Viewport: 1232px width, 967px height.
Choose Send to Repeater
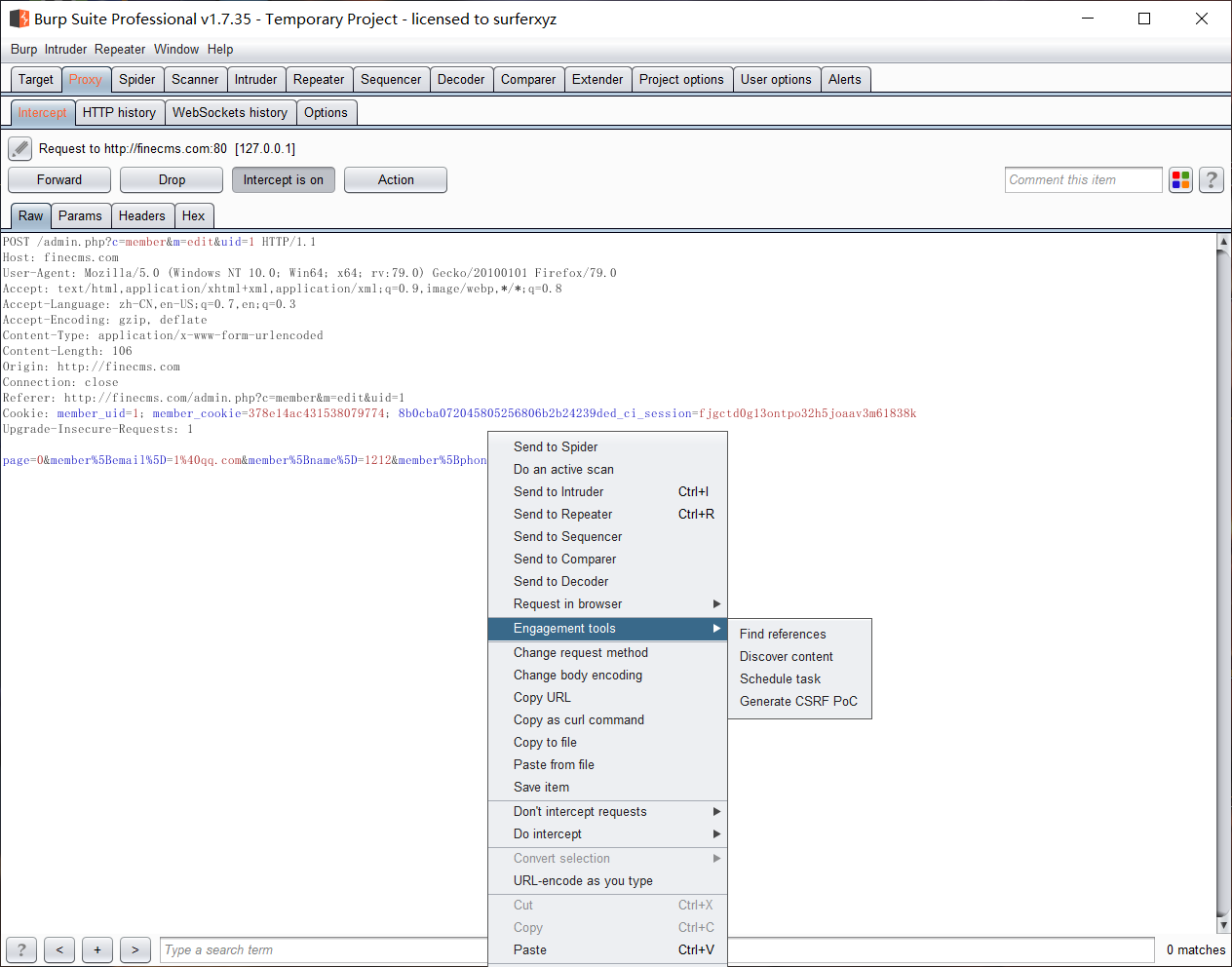click(x=607, y=515)
